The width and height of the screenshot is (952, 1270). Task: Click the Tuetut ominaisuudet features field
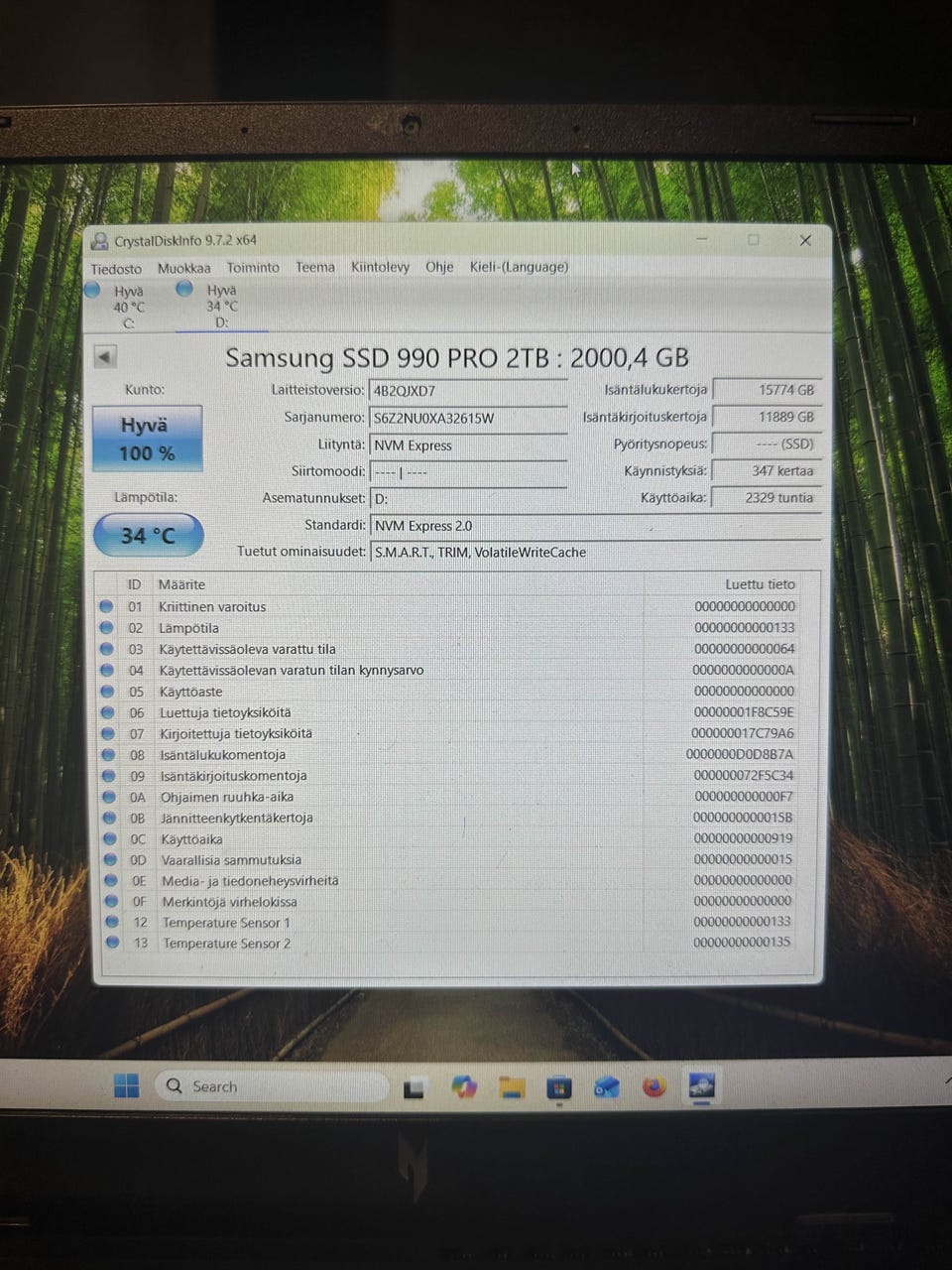point(596,553)
